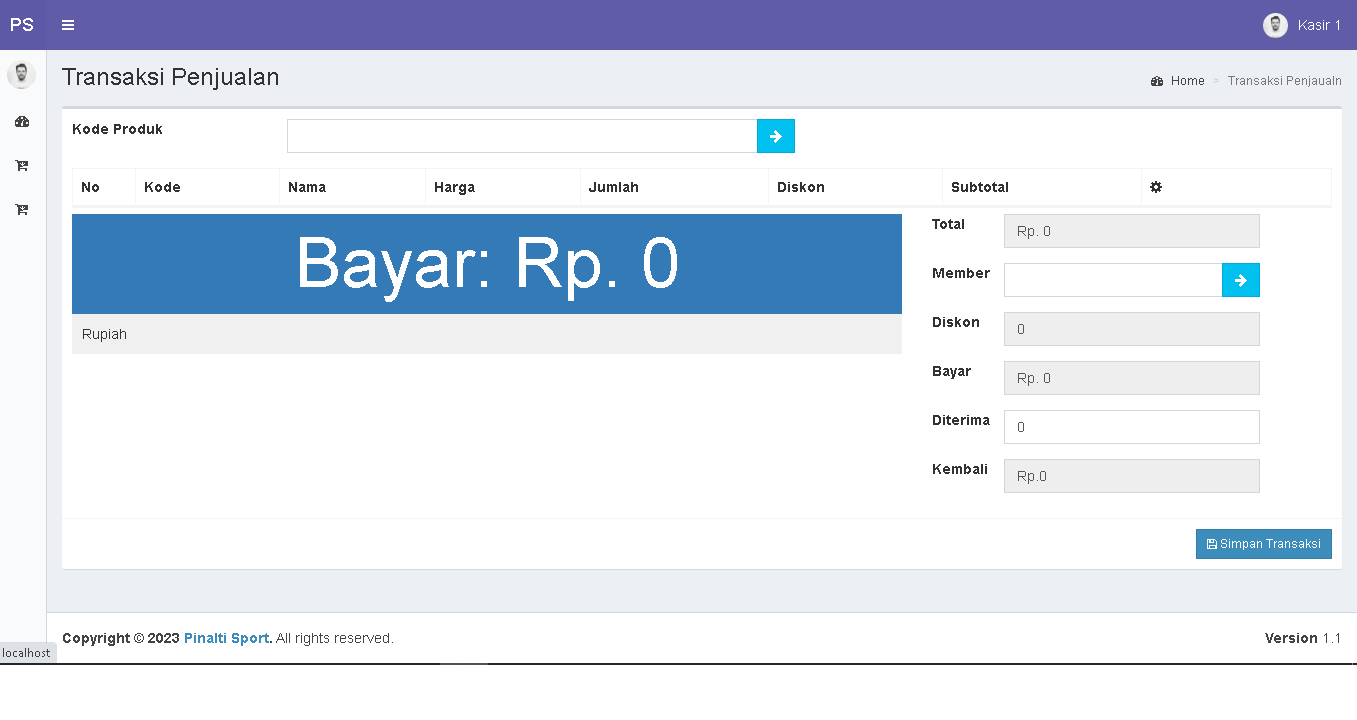Click the Home breadcrumb link
The width and height of the screenshot is (1357, 720).
(x=1187, y=81)
